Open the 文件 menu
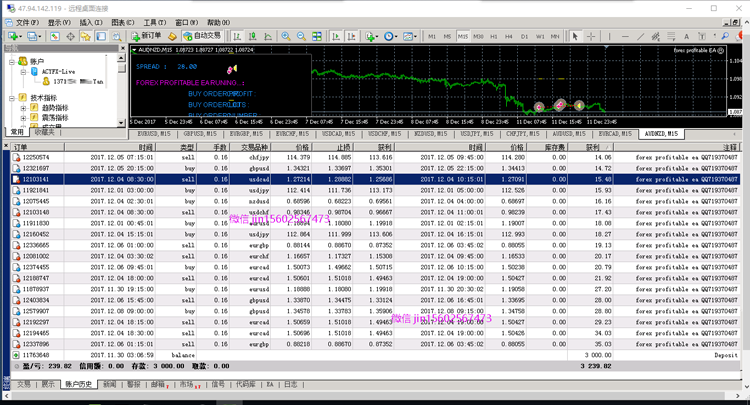The height and width of the screenshot is (405, 750). point(27,22)
